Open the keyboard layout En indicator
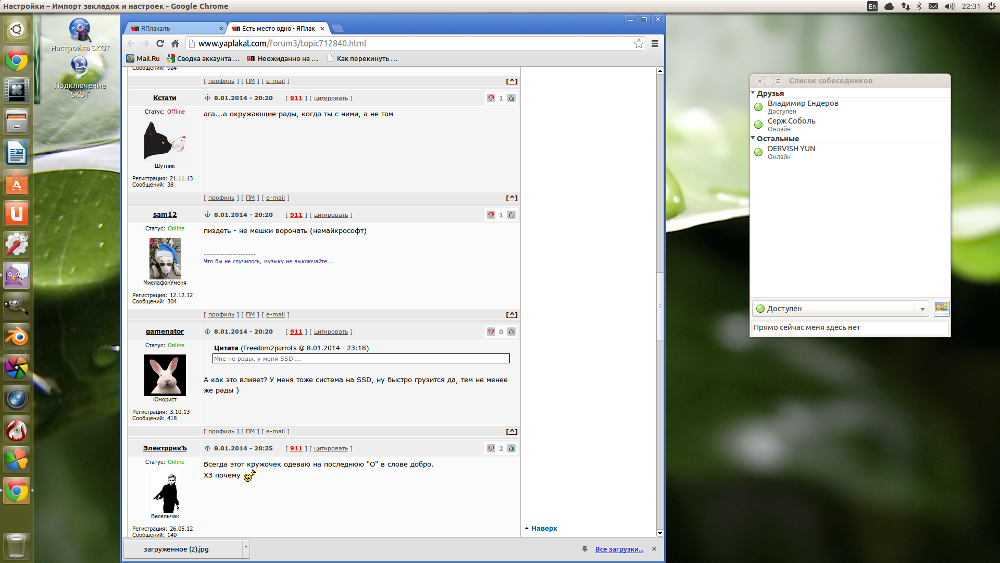1000x563 pixels. (x=872, y=6)
